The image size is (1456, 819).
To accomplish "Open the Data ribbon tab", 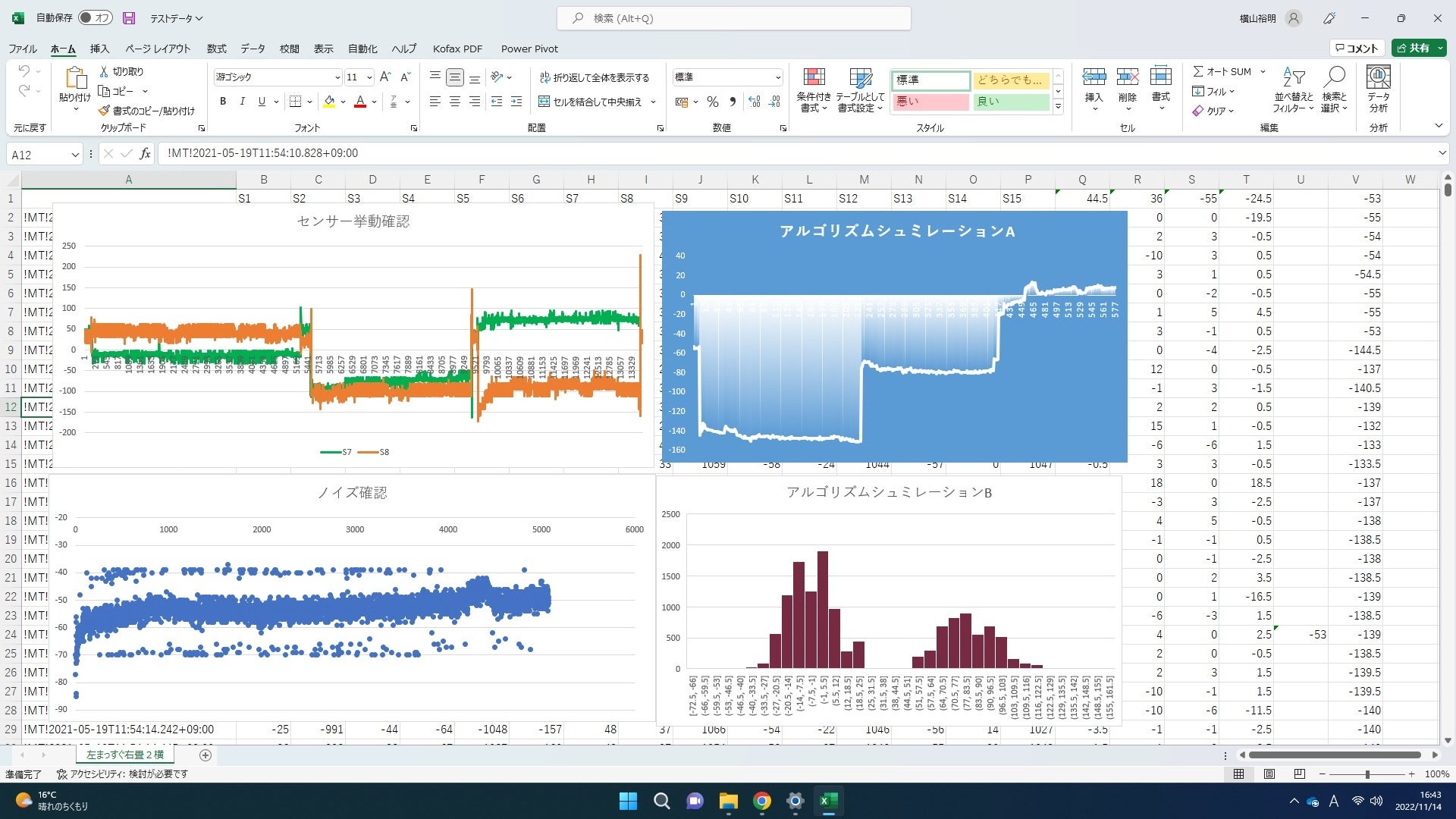I will click(253, 49).
